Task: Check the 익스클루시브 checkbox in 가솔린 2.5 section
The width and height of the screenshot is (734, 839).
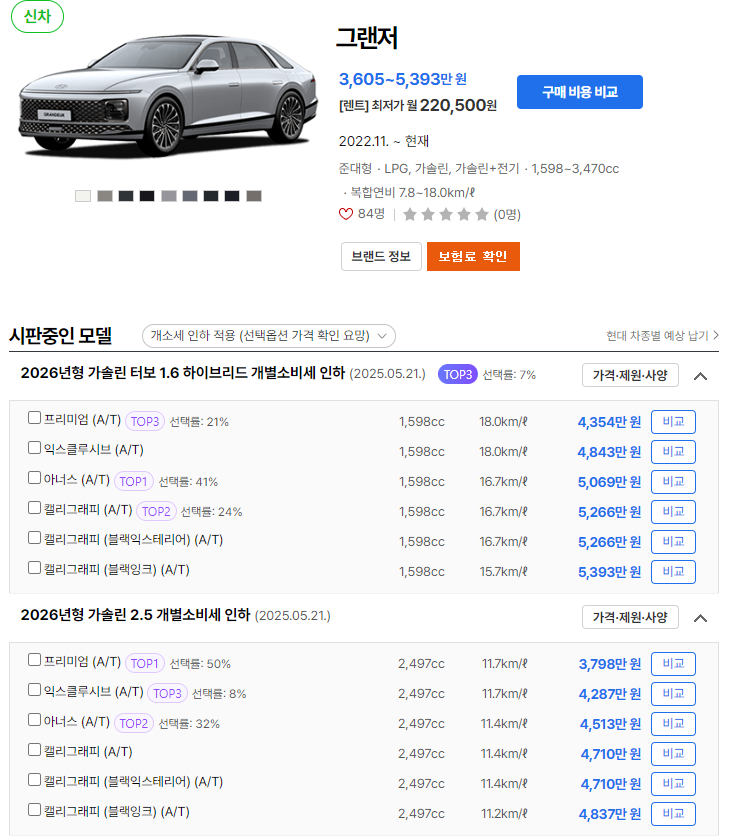Action: 32,693
